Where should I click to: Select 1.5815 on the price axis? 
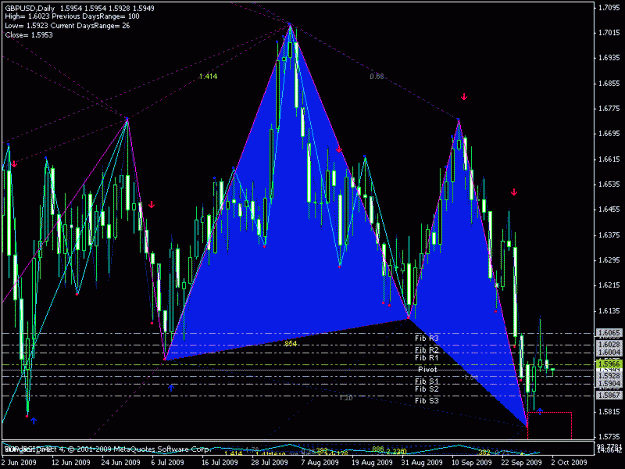[x=609, y=412]
